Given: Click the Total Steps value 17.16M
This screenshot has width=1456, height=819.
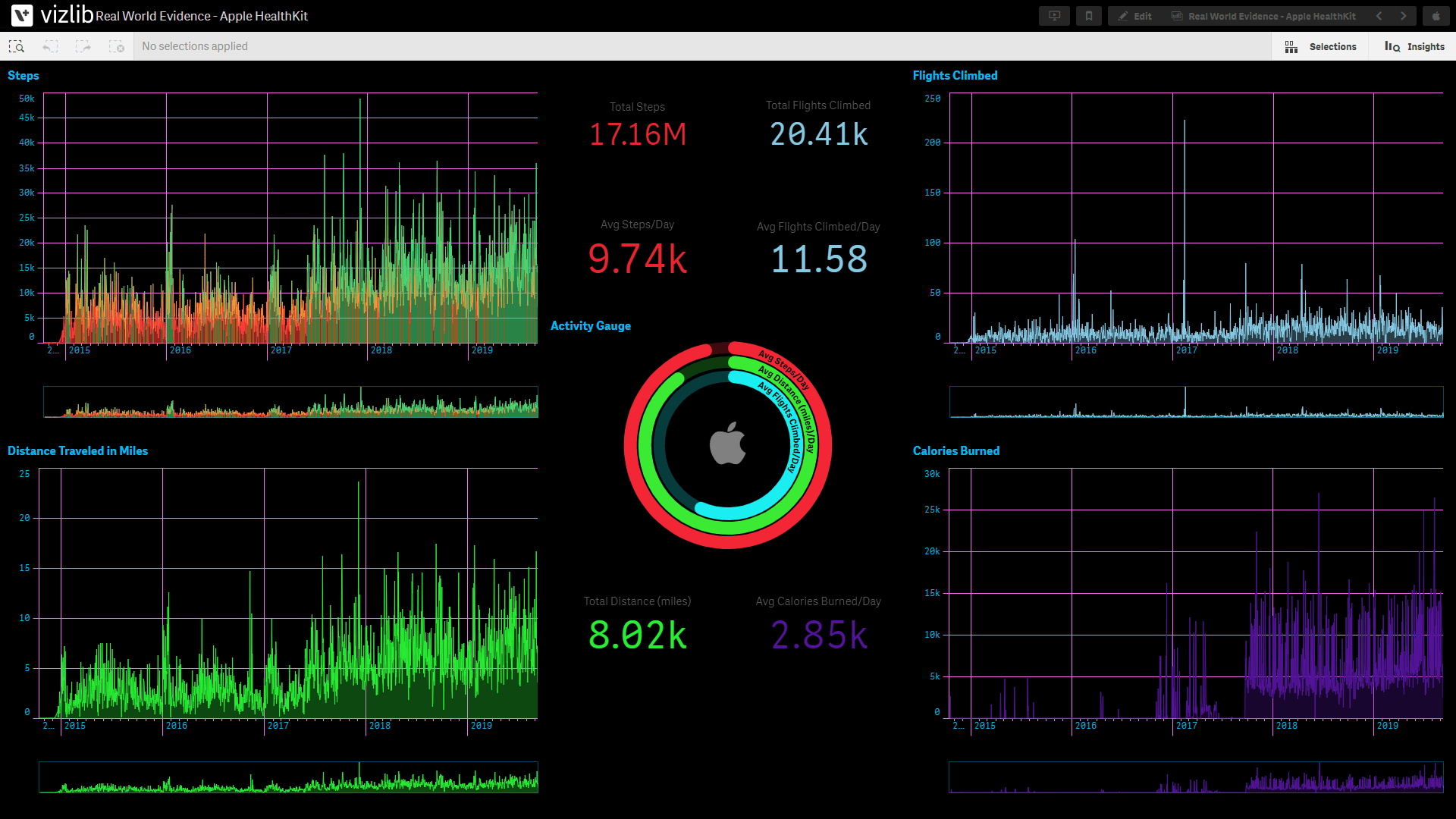Looking at the screenshot, I should coord(638,135).
